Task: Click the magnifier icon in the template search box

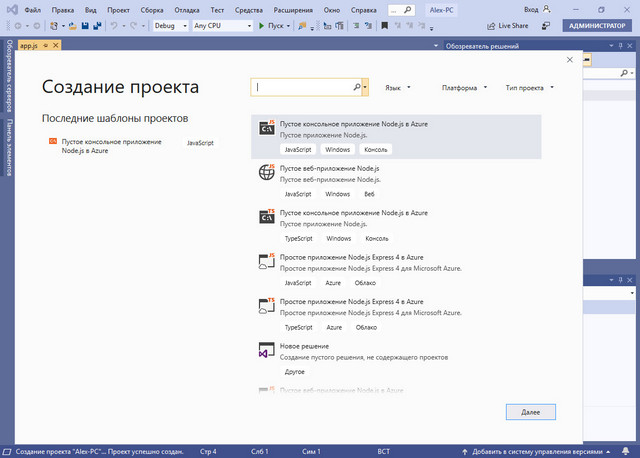Action: pyautogui.click(x=357, y=88)
